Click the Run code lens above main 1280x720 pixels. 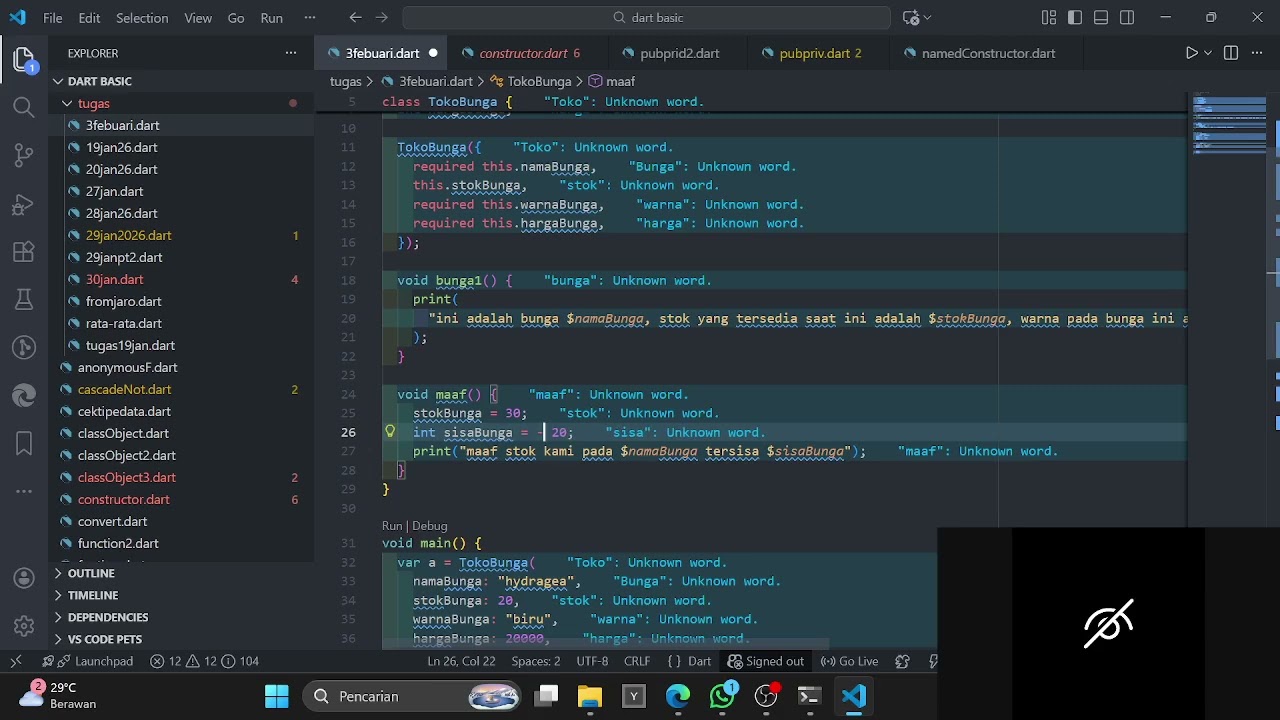[x=392, y=526]
